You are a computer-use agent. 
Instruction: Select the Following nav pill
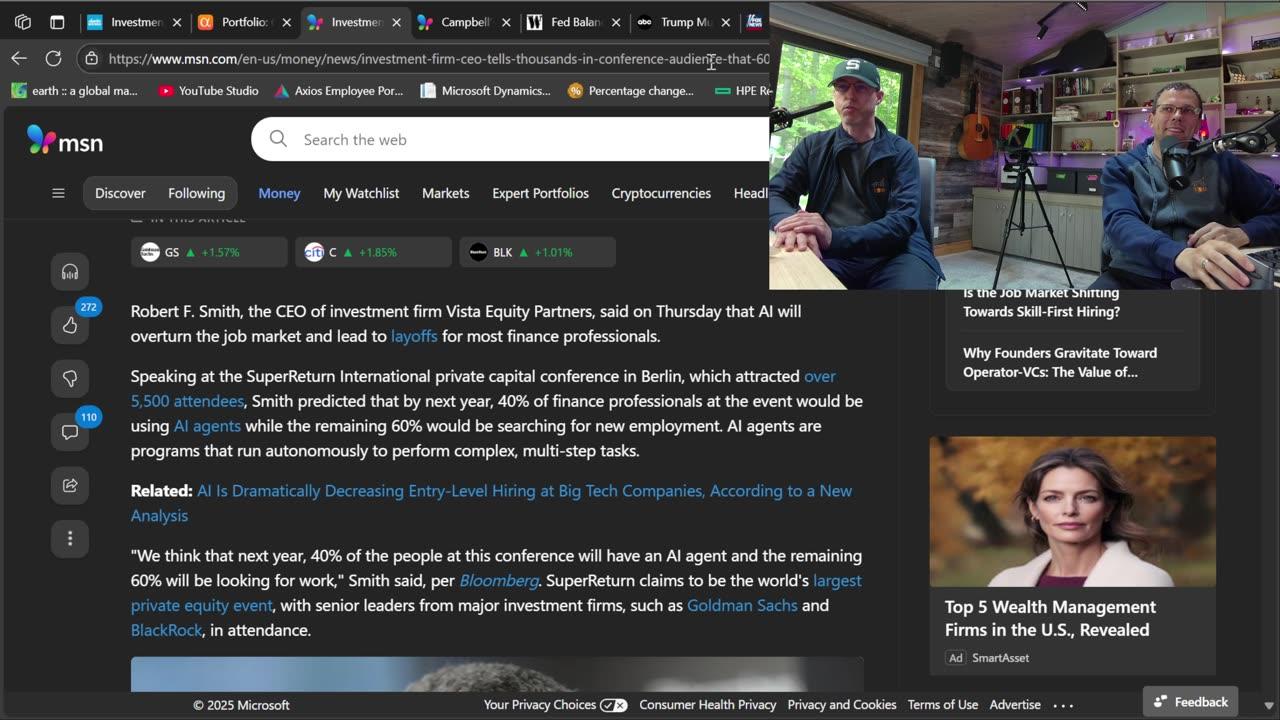coord(196,193)
